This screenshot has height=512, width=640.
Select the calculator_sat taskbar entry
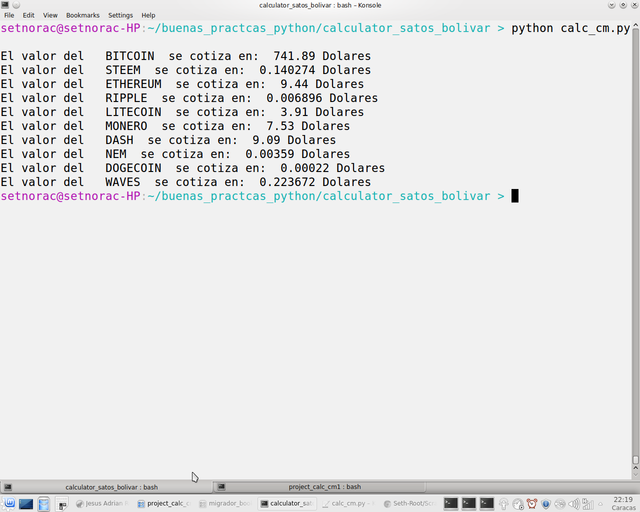287,503
